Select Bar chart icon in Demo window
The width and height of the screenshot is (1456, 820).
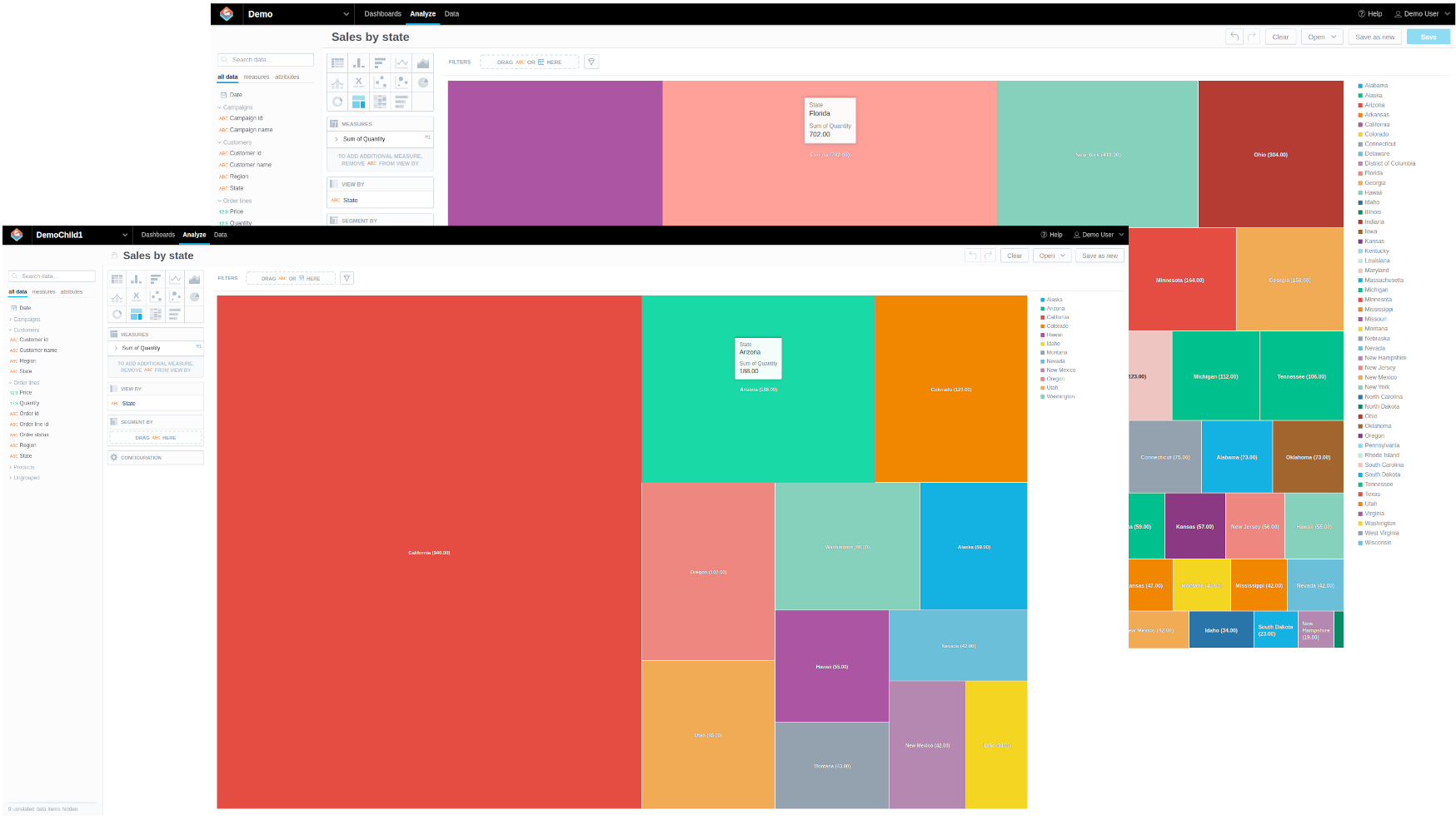tap(380, 62)
